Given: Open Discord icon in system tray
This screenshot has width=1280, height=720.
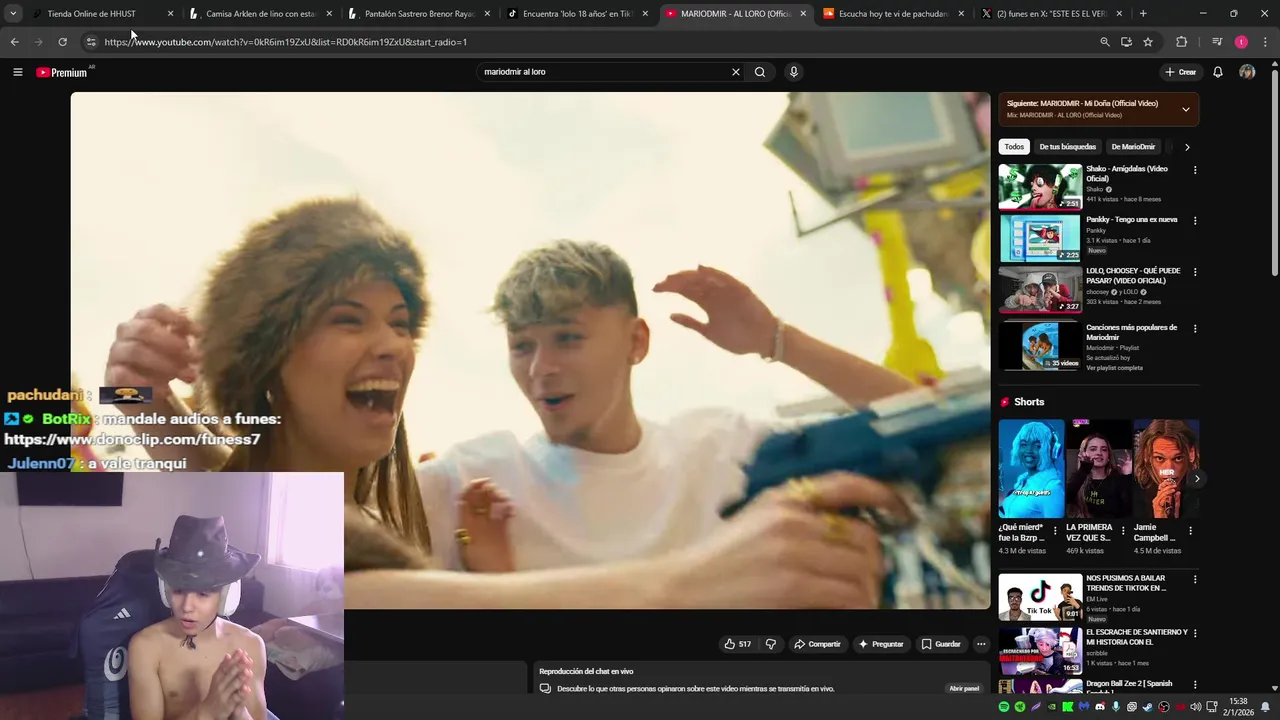Looking at the screenshot, I should tap(1100, 707).
